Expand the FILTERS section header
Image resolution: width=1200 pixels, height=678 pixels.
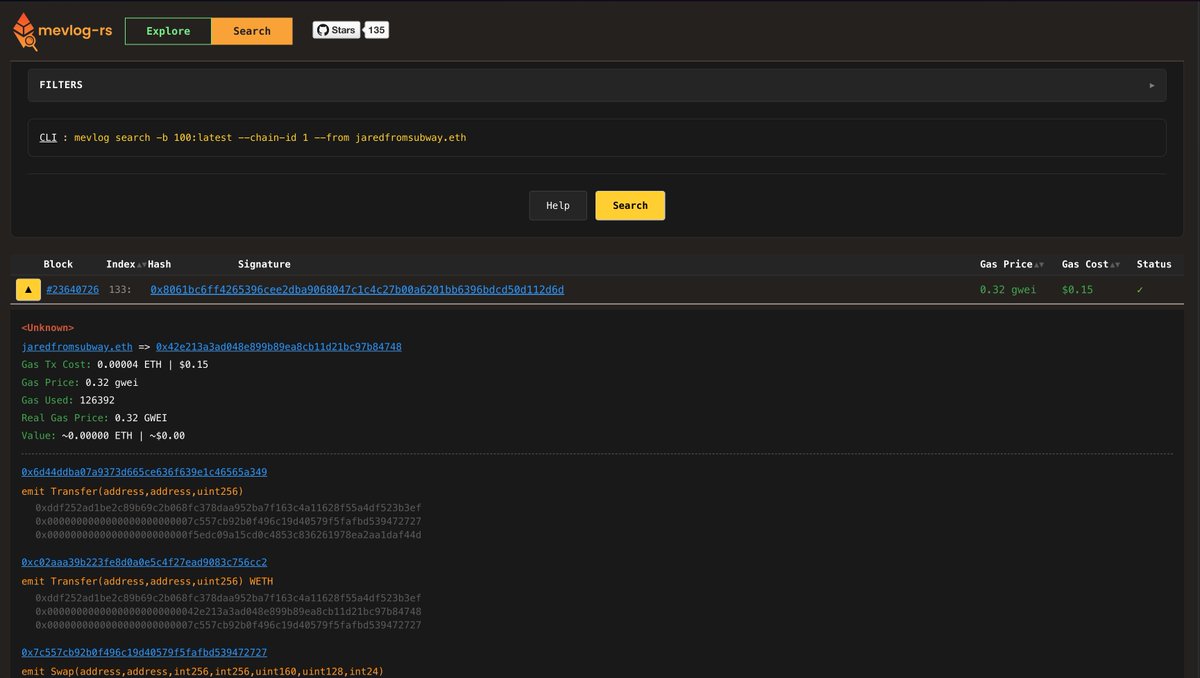(61, 85)
